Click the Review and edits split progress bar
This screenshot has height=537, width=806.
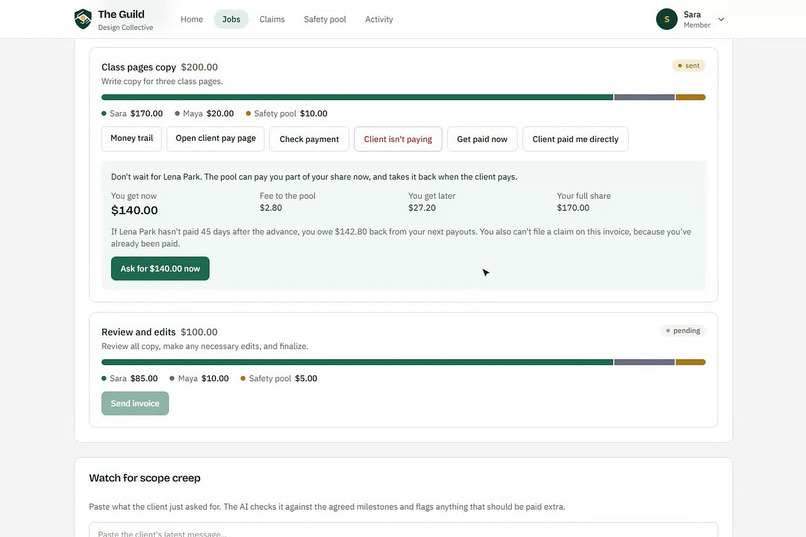click(x=403, y=362)
